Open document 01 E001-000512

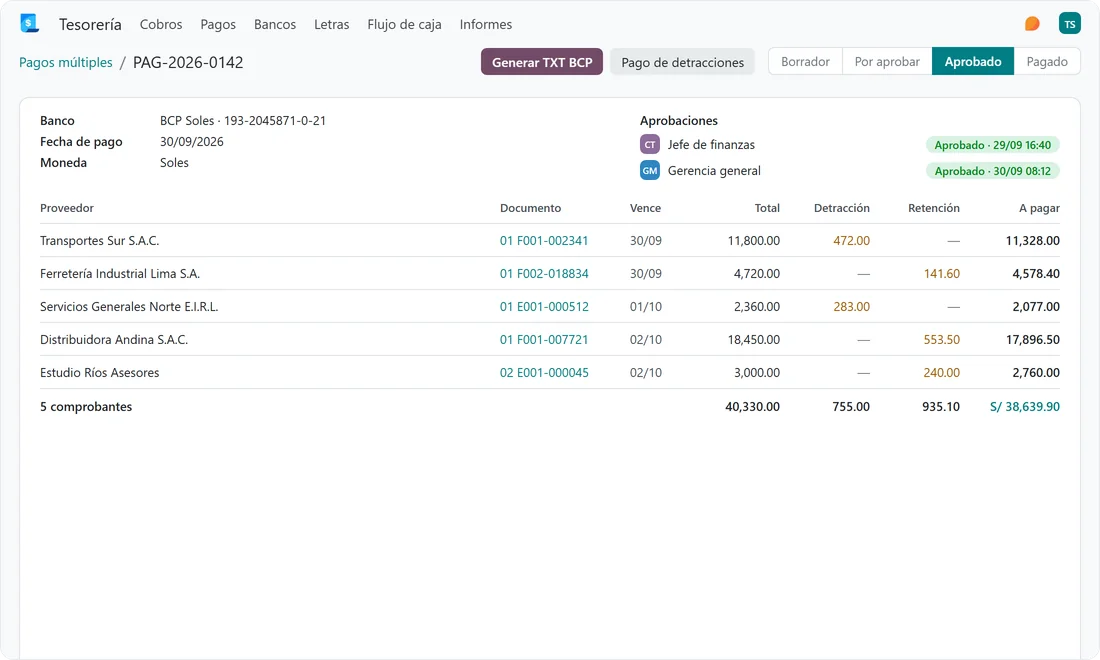544,307
